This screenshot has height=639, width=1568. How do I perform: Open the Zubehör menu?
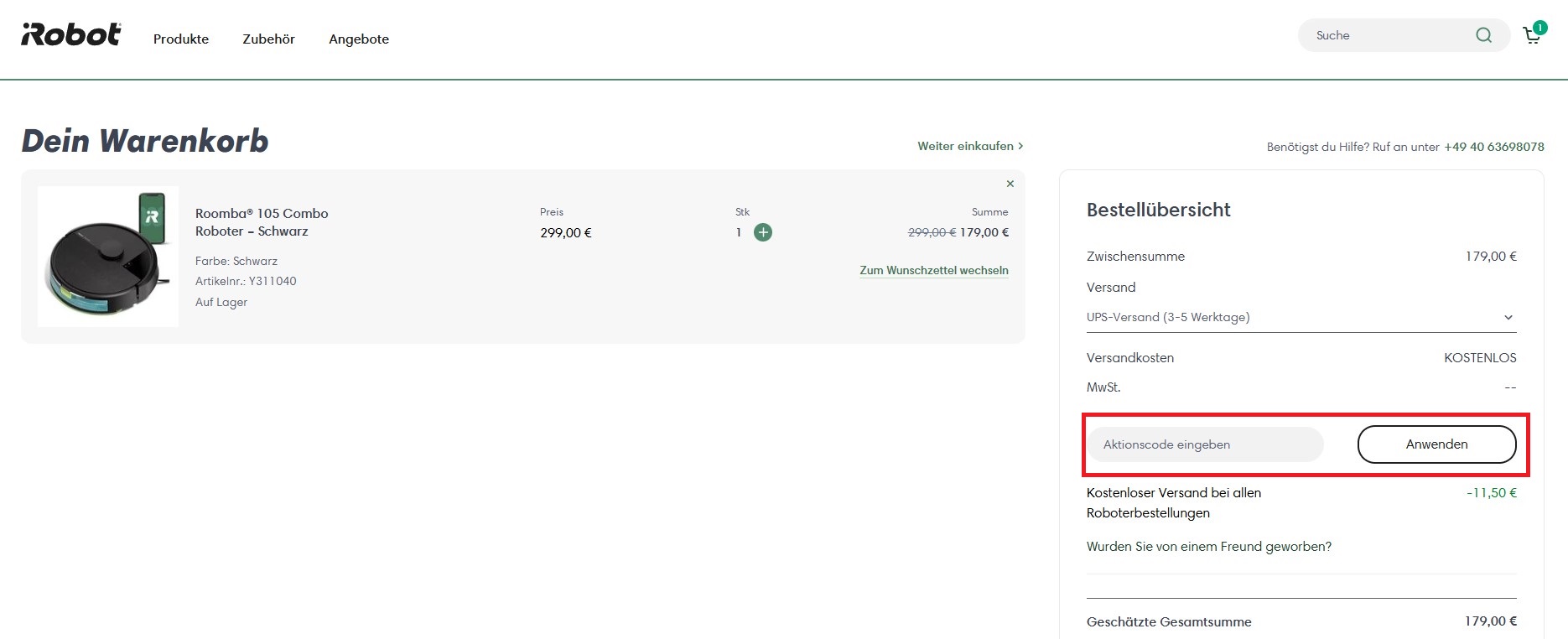coord(268,39)
